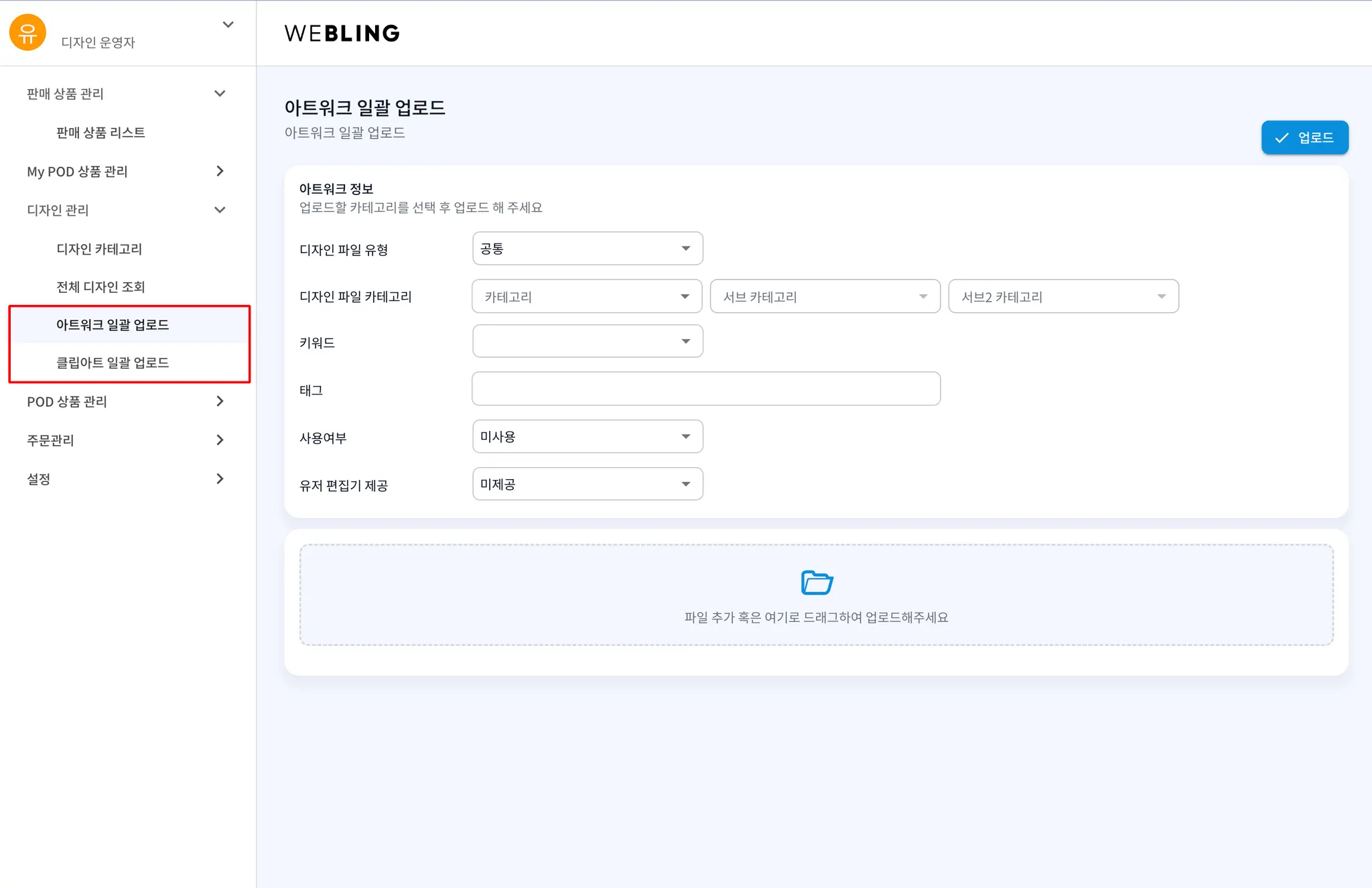Open the 카테고리 dropdown
1372x888 pixels.
point(587,296)
